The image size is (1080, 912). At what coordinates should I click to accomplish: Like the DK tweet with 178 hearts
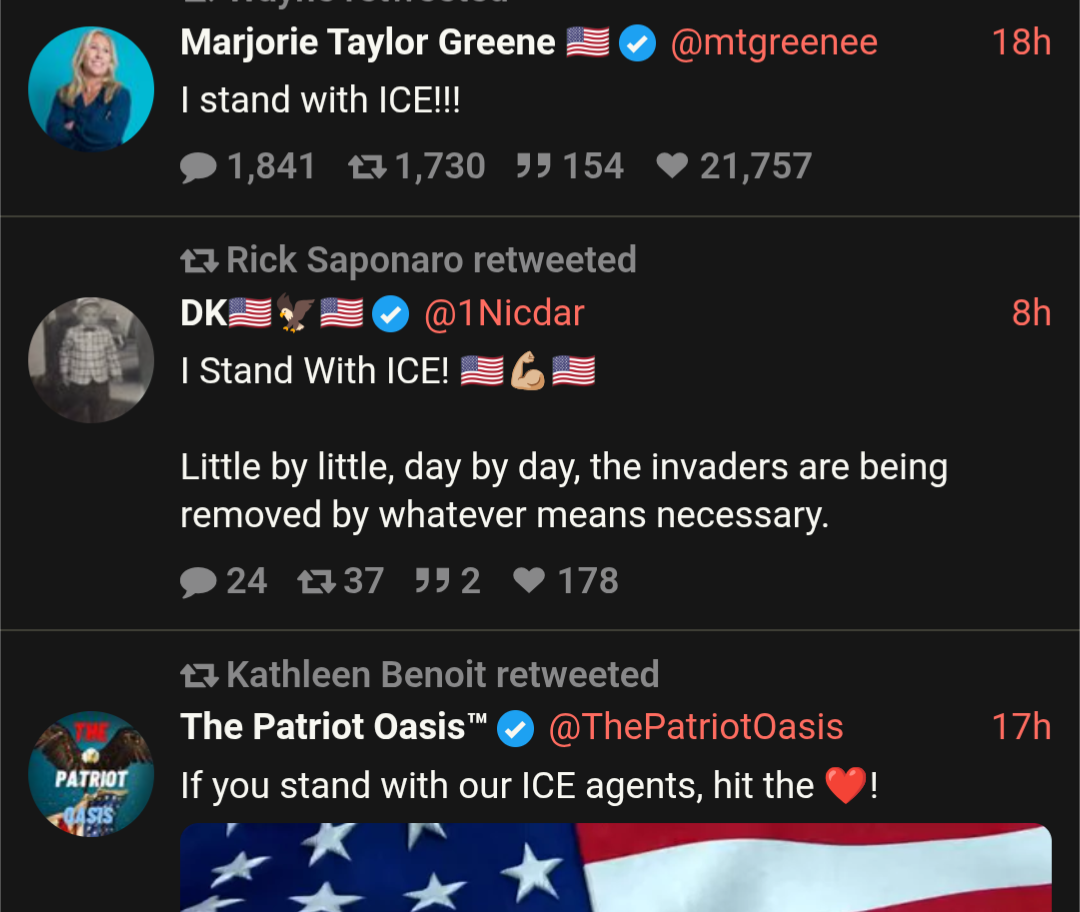click(x=530, y=580)
